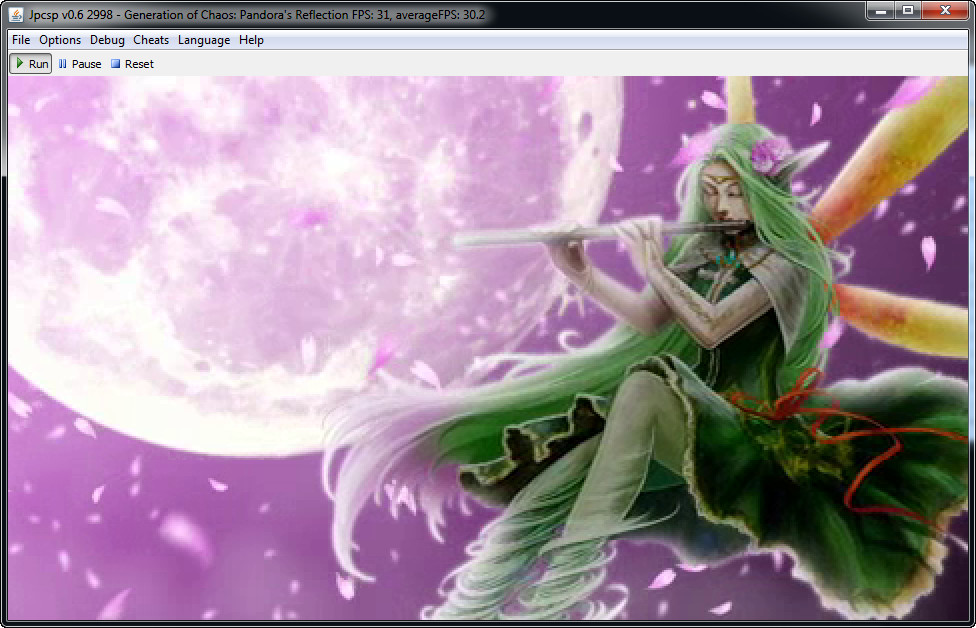Open the File menu
The height and width of the screenshot is (628, 976).
click(x=21, y=40)
